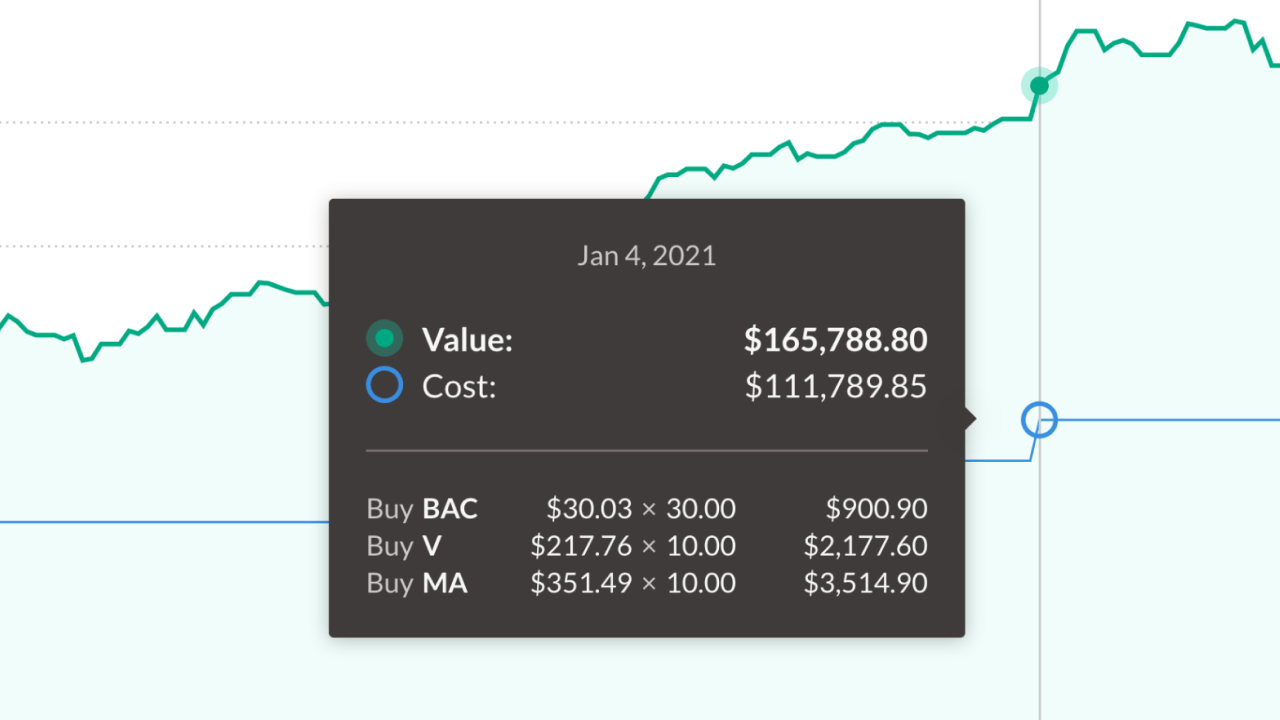This screenshot has height=720, width=1280.
Task: Click the green Value legend icon in tooltip
Action: click(x=385, y=339)
